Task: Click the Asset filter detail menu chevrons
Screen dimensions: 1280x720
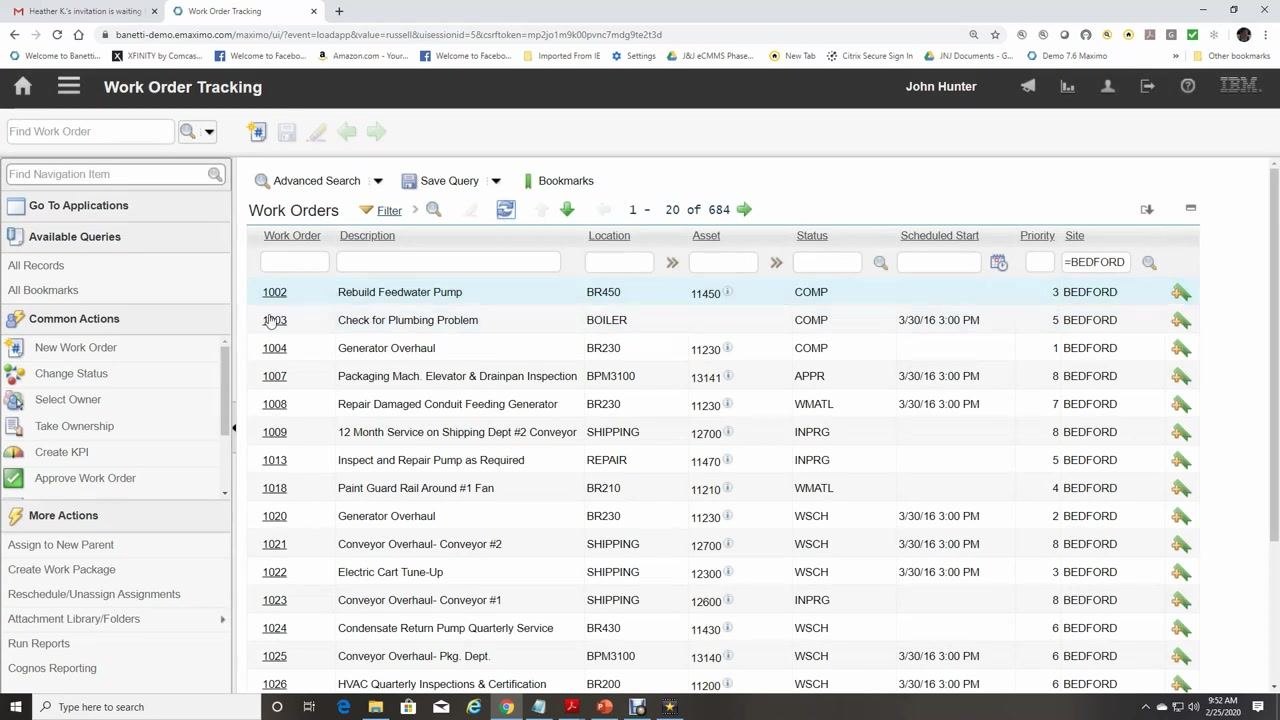Action: [776, 263]
